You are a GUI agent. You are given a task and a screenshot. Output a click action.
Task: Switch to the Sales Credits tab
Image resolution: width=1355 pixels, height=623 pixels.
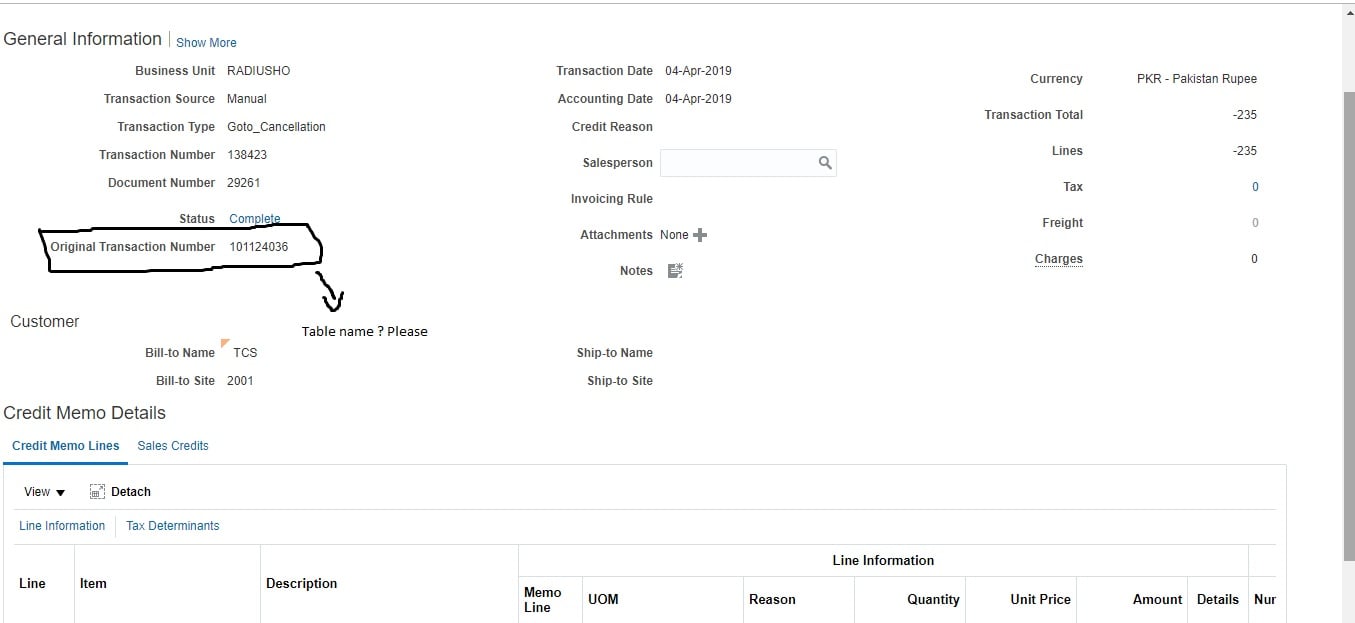pyautogui.click(x=173, y=445)
